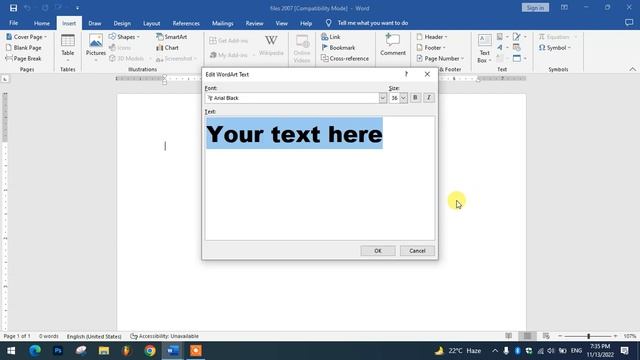Click the zoom slider handle
This screenshot has width=640, height=360.
(x=589, y=336)
